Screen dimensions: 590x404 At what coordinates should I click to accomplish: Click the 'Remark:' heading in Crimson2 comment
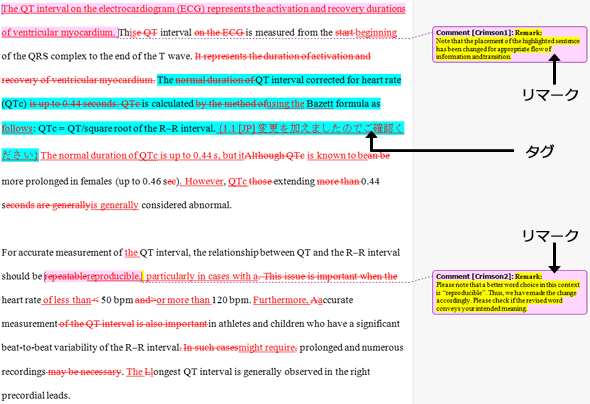point(528,276)
